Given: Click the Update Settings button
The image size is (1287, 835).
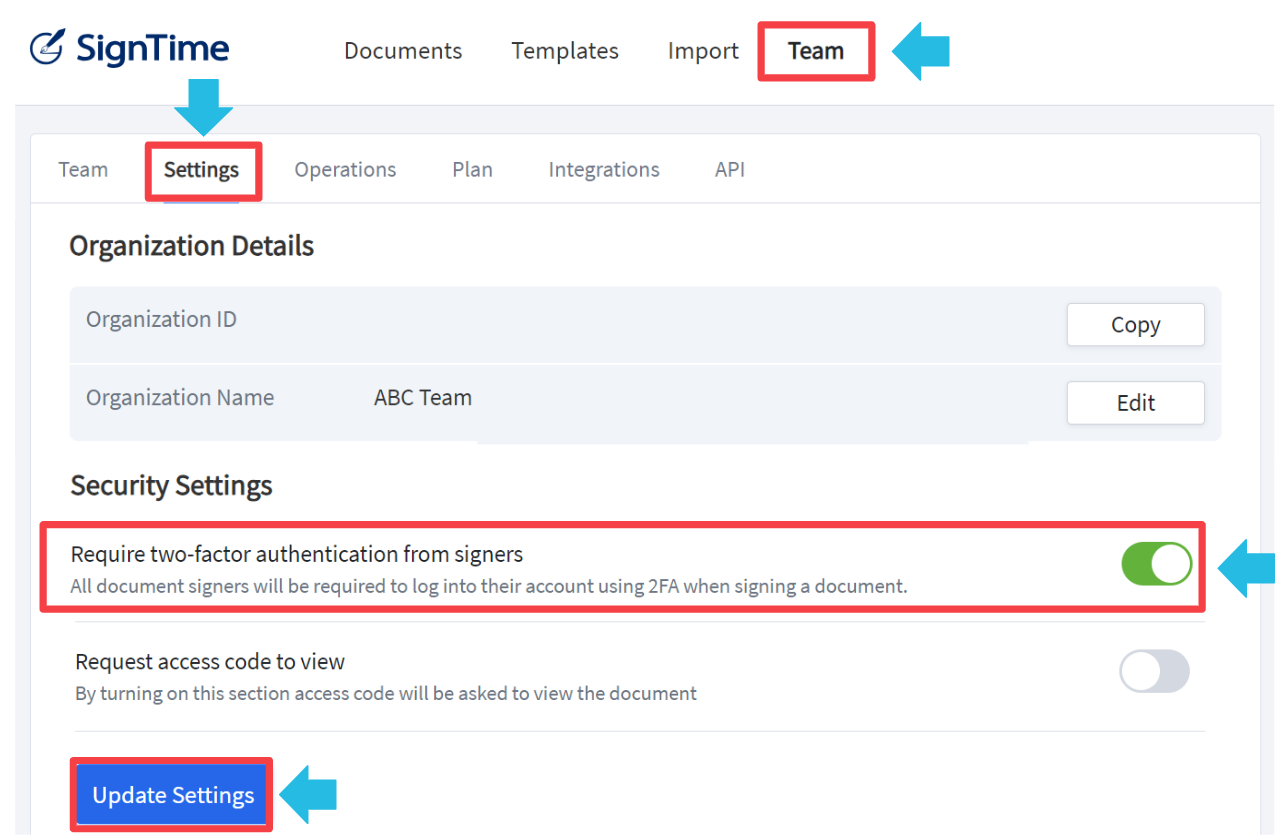Looking at the screenshot, I should click(172, 795).
